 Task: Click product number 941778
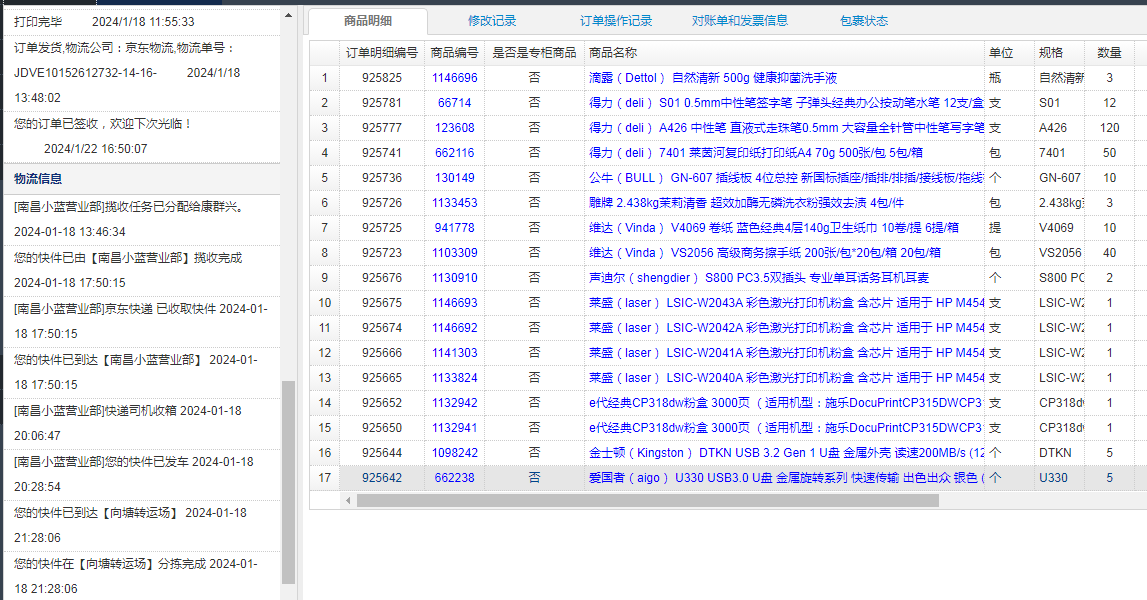pos(454,228)
